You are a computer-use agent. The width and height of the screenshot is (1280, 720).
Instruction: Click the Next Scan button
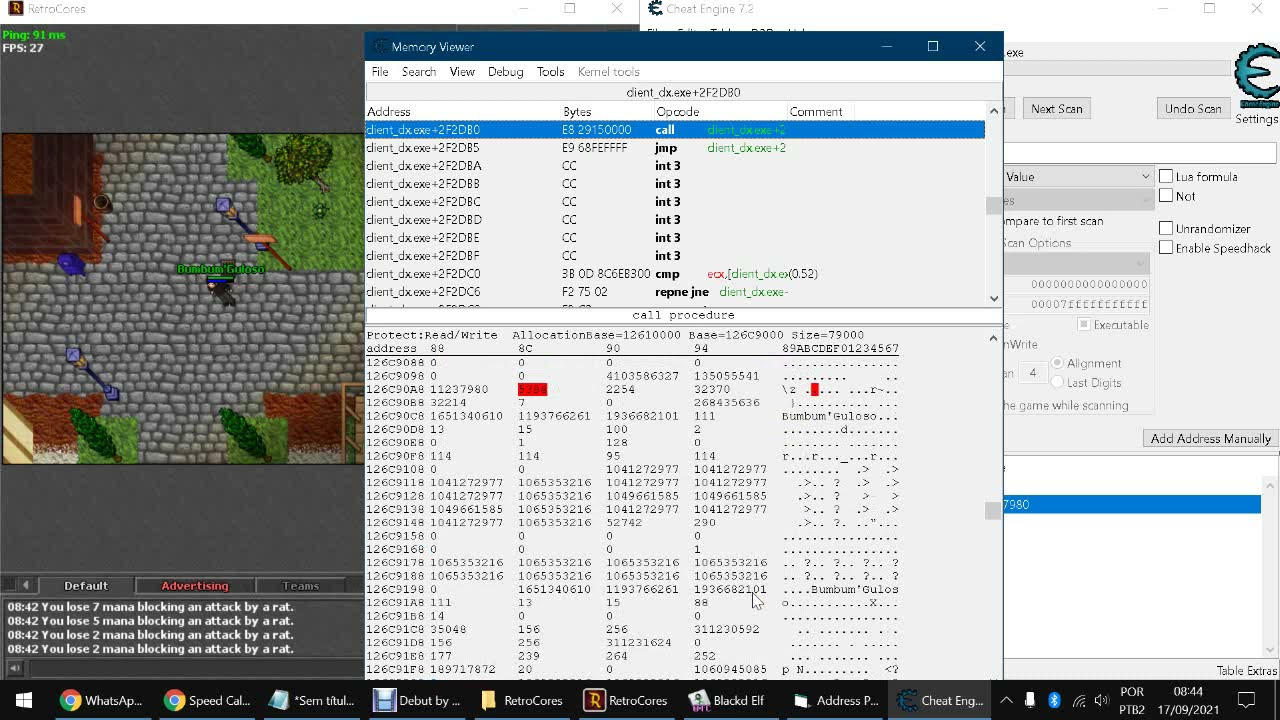point(1057,109)
